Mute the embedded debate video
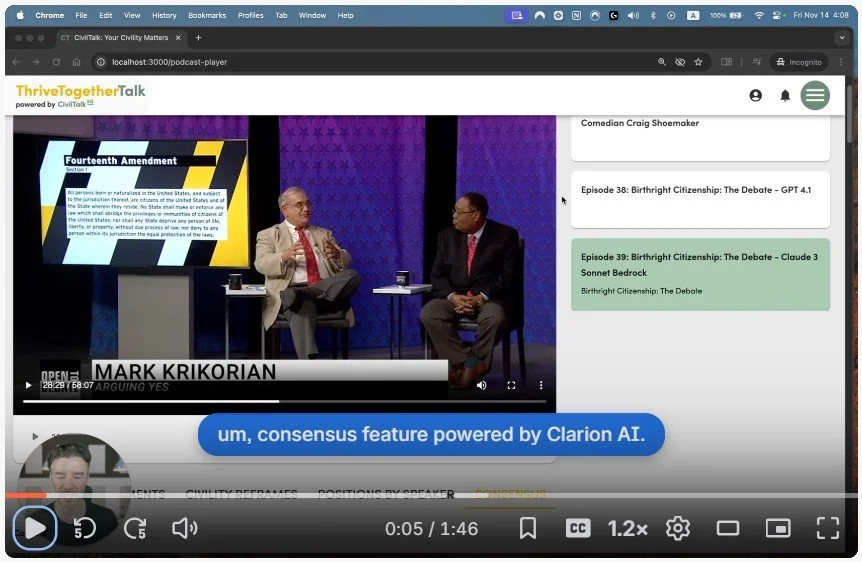Viewport: 862px width, 562px height. [482, 385]
